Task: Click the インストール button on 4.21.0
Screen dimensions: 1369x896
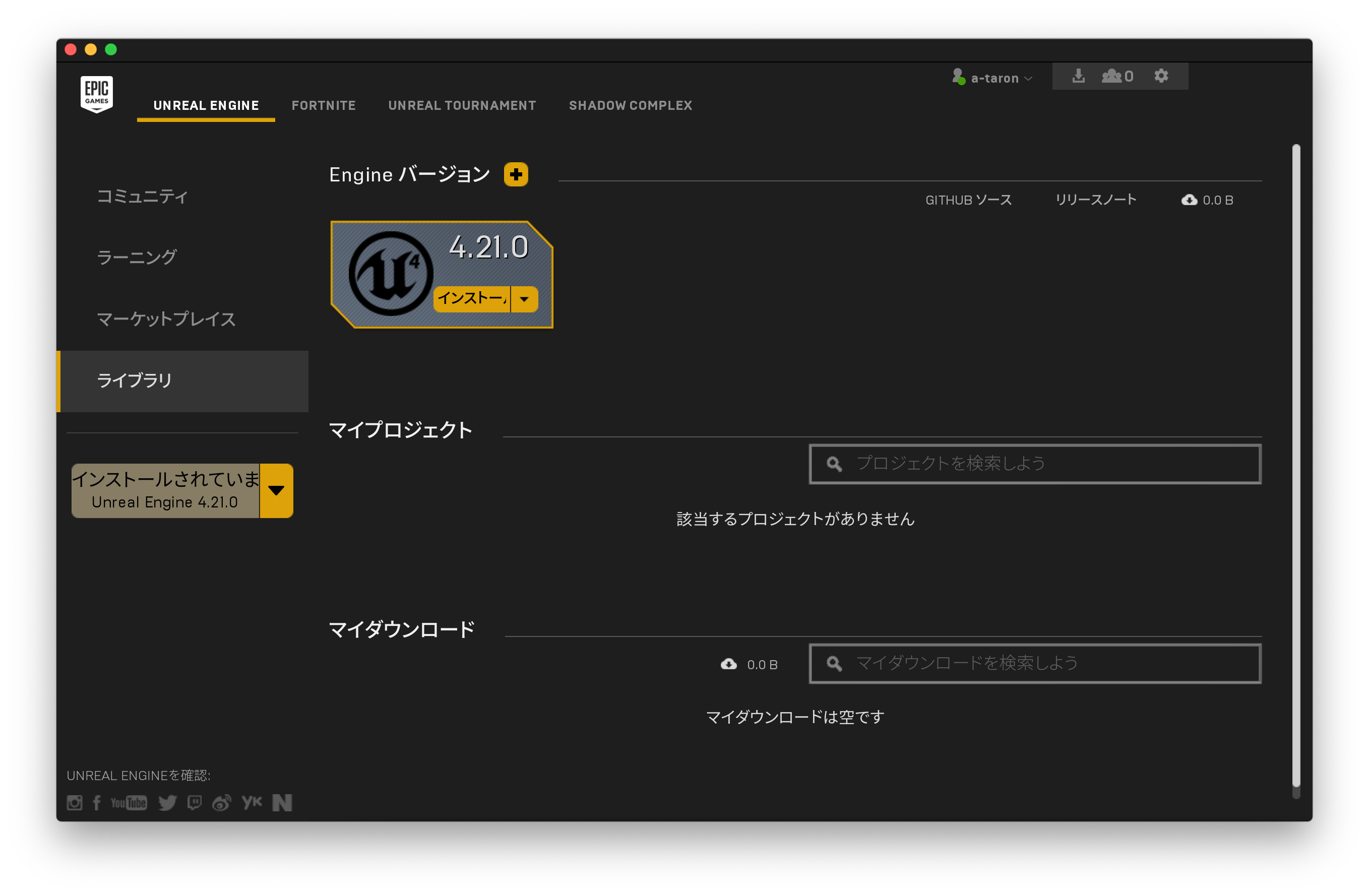Action: 472,299
